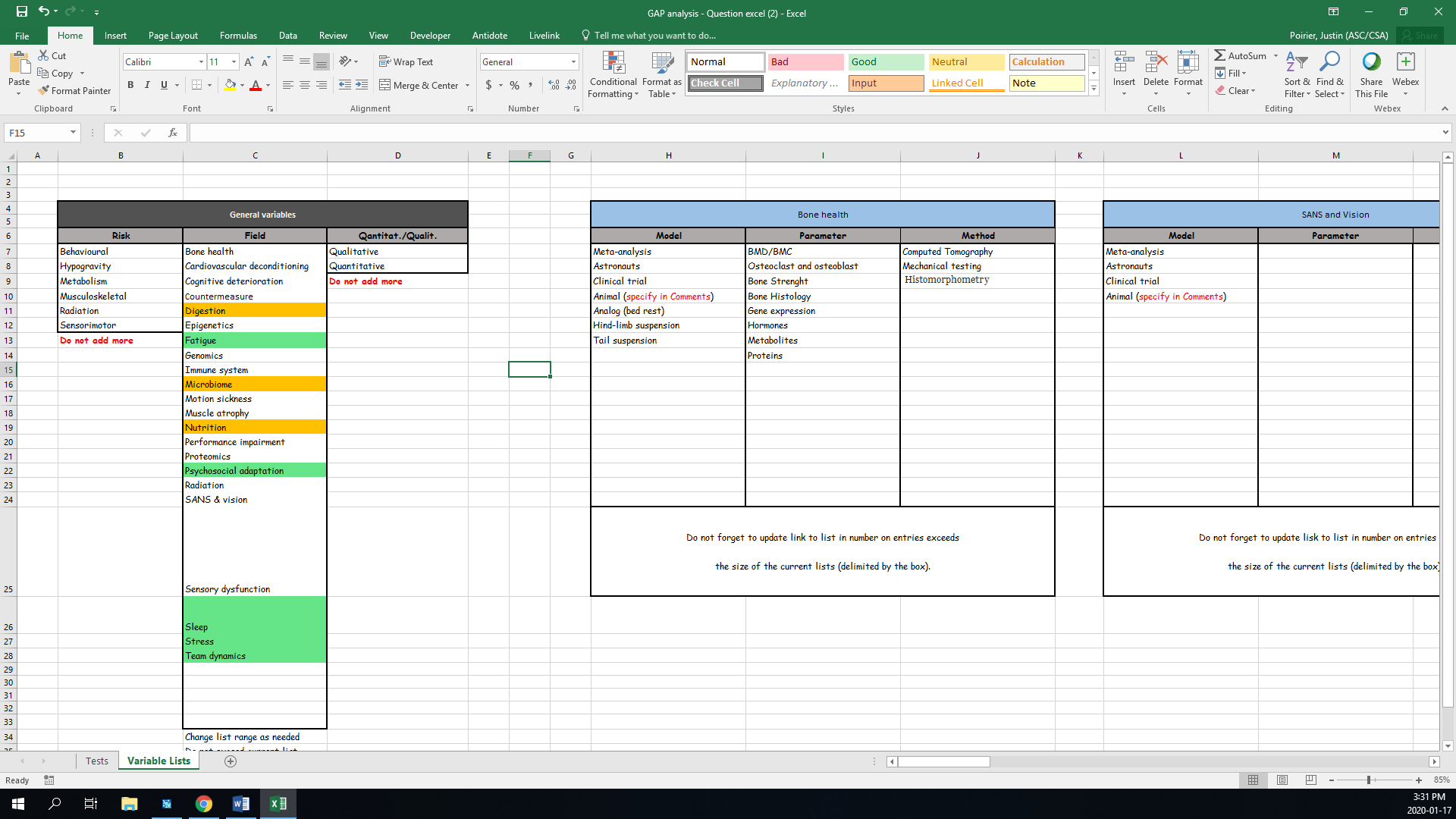Toggle Italic formatting
This screenshot has width=1456, height=819.
[x=147, y=85]
